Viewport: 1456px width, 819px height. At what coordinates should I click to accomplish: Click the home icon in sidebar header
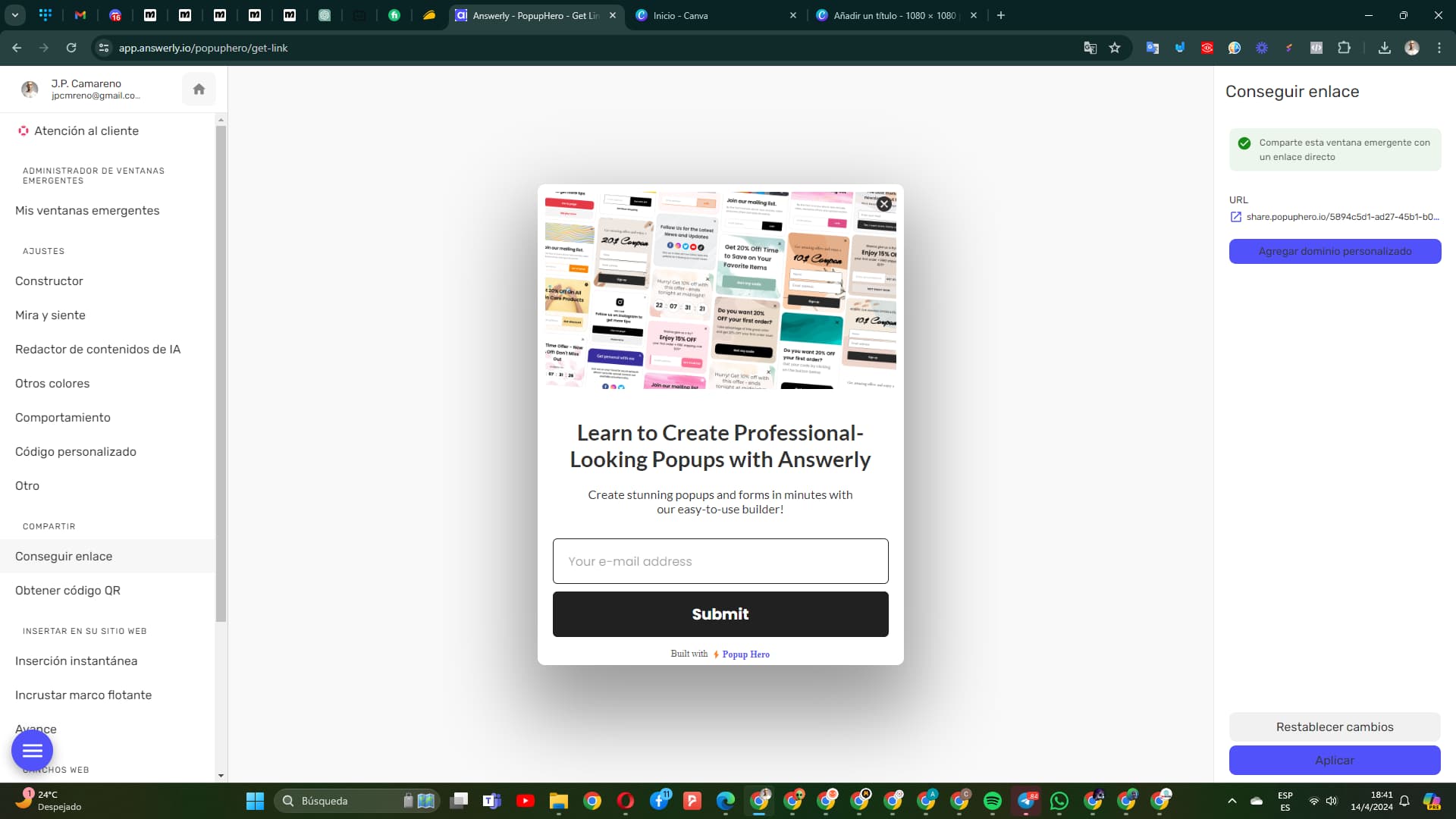click(199, 89)
